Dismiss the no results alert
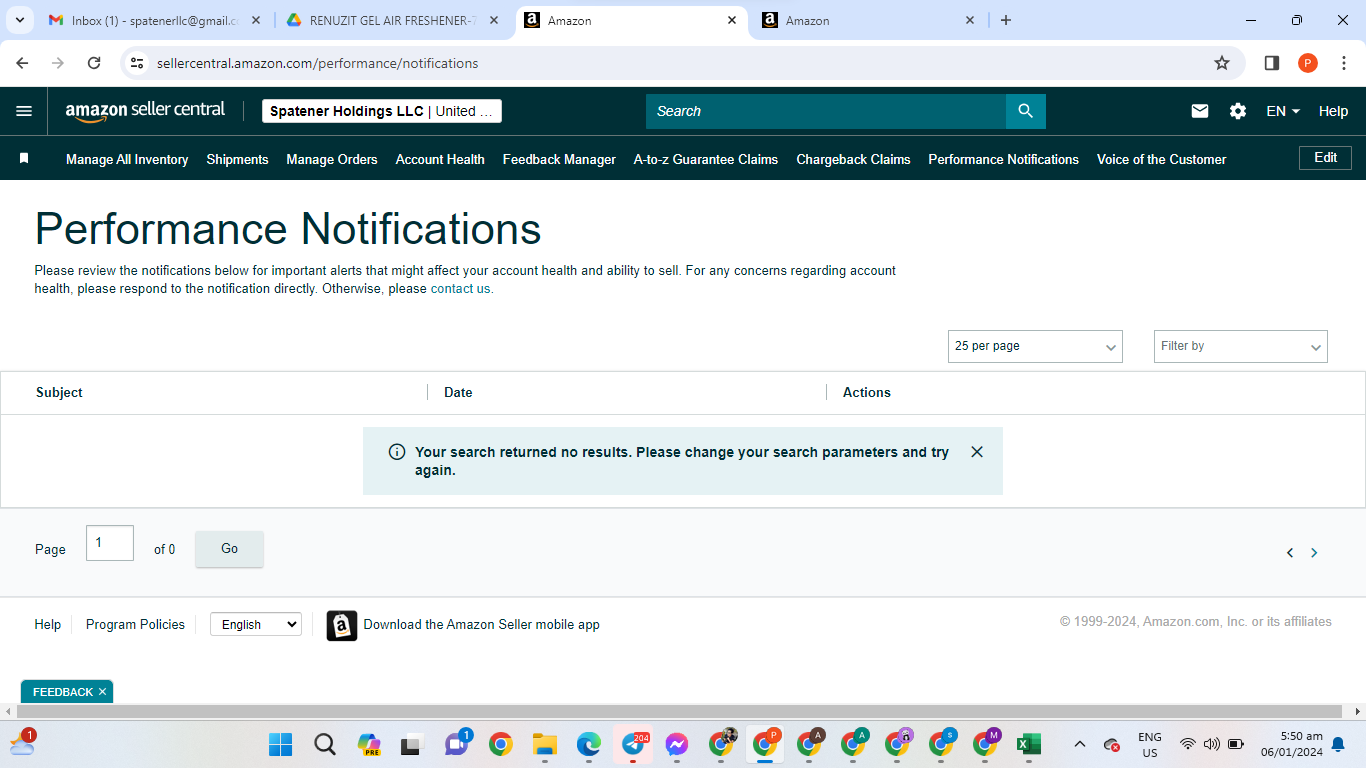This screenshot has width=1366, height=768. click(x=977, y=452)
